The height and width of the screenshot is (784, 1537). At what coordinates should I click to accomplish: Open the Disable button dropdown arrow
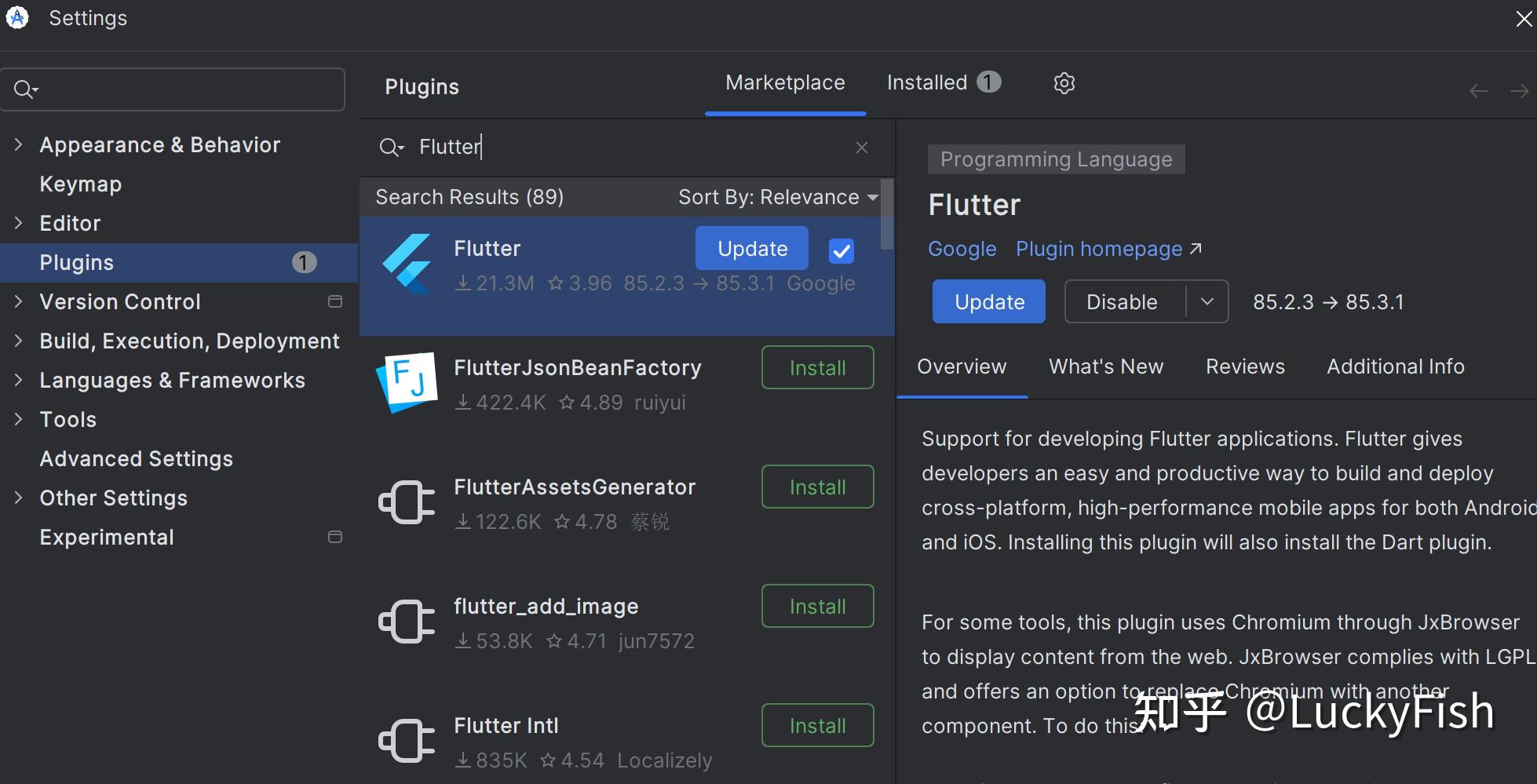(1207, 302)
